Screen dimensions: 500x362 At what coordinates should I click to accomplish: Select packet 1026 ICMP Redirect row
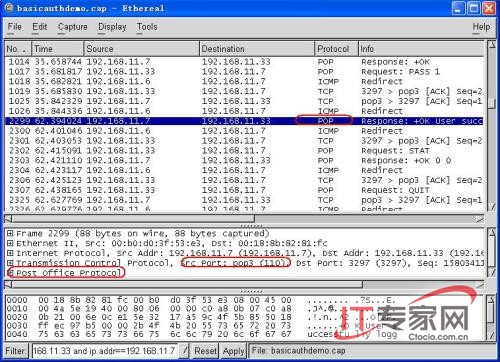click(244, 111)
